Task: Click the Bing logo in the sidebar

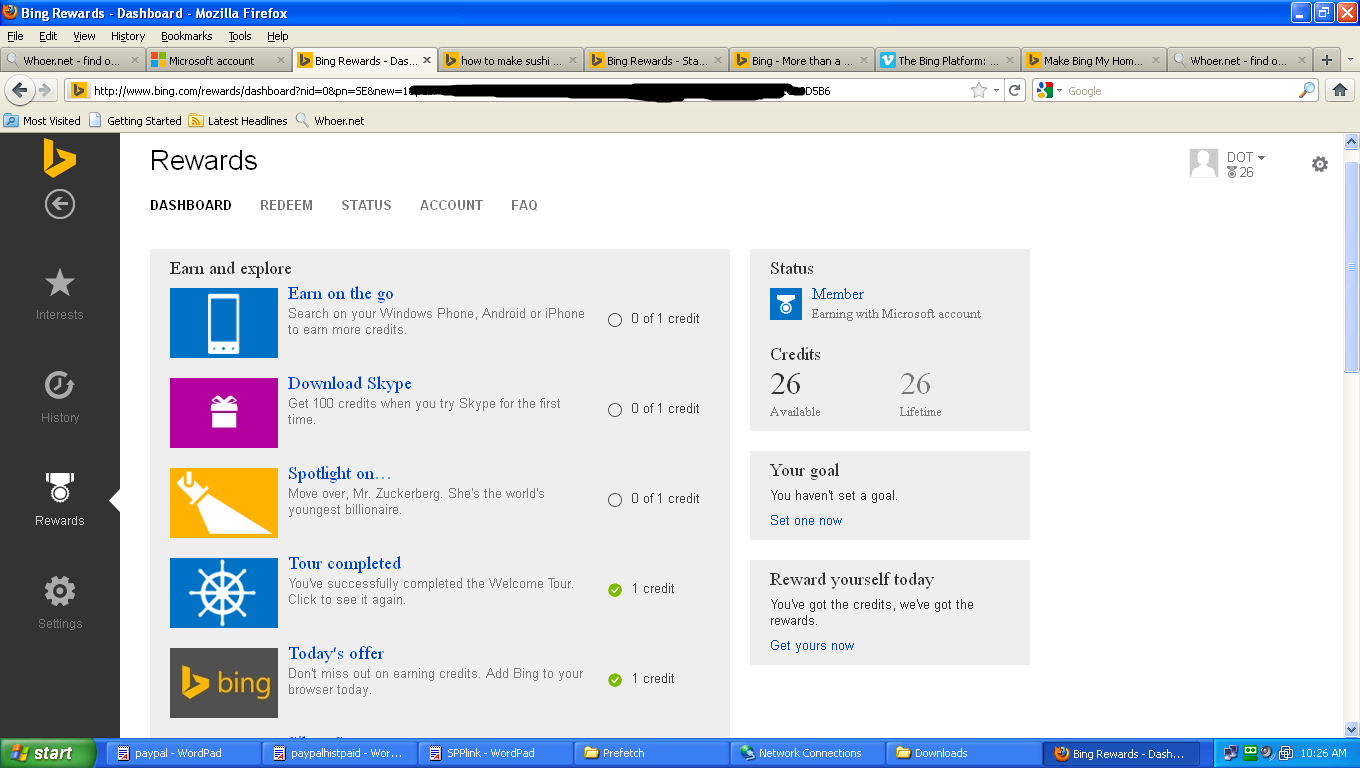Action: (59, 157)
